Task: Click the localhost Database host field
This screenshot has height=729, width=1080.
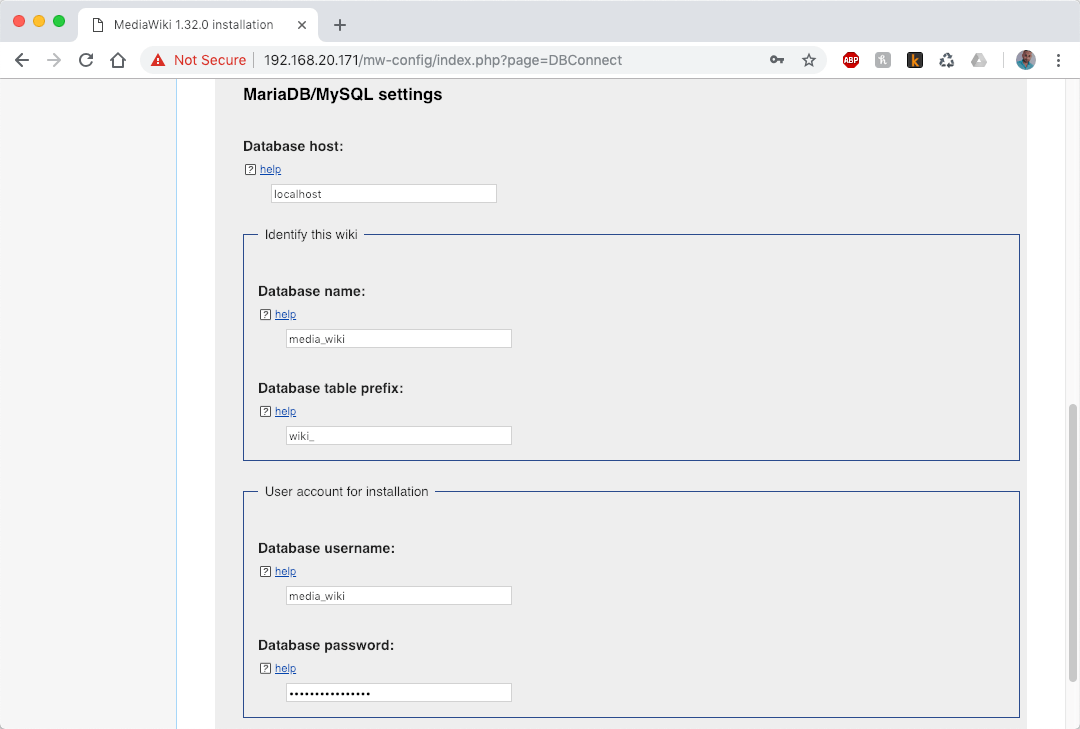Action: [x=383, y=193]
